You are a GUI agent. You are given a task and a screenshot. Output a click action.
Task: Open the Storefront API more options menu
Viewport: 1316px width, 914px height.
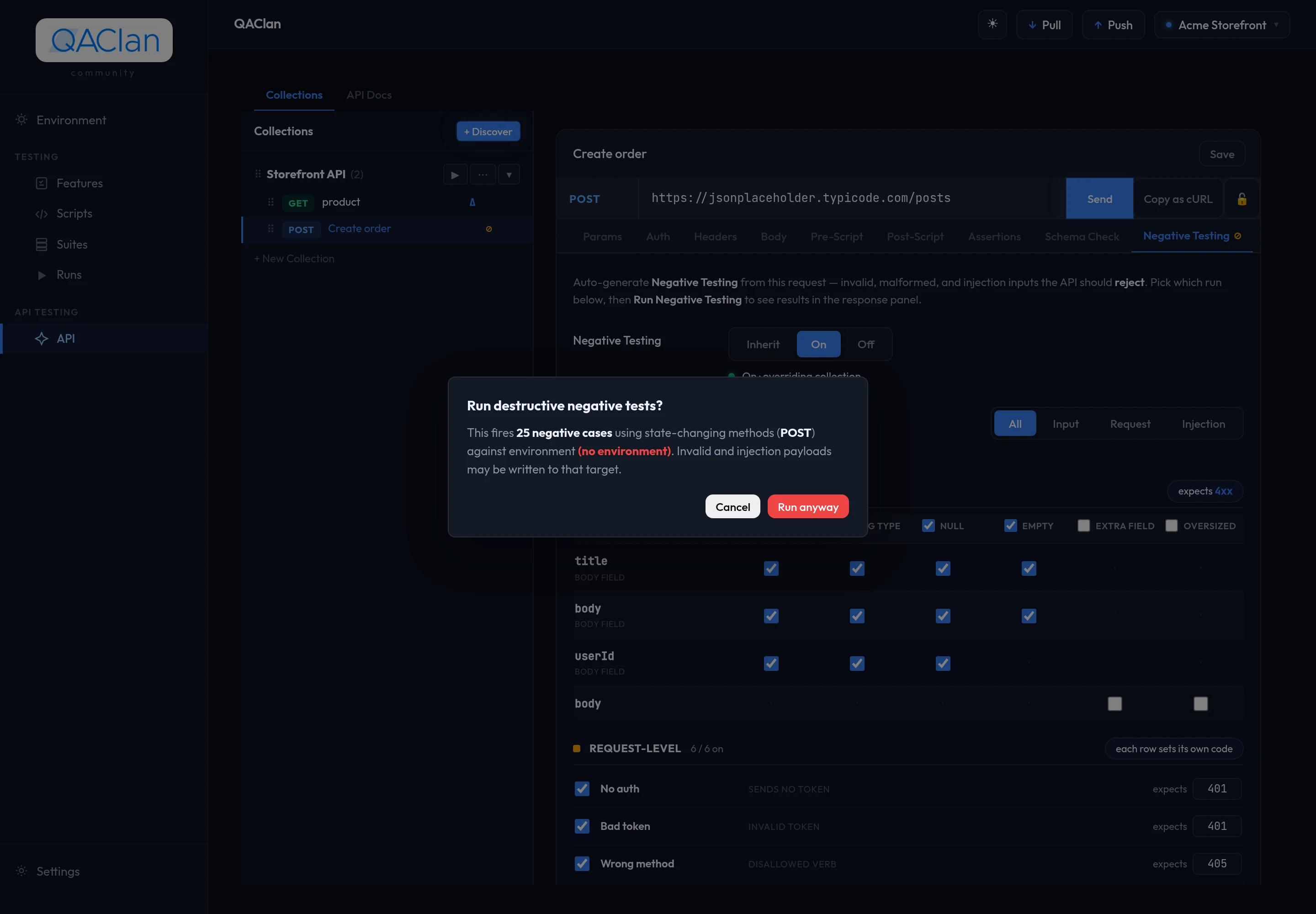pyautogui.click(x=483, y=175)
